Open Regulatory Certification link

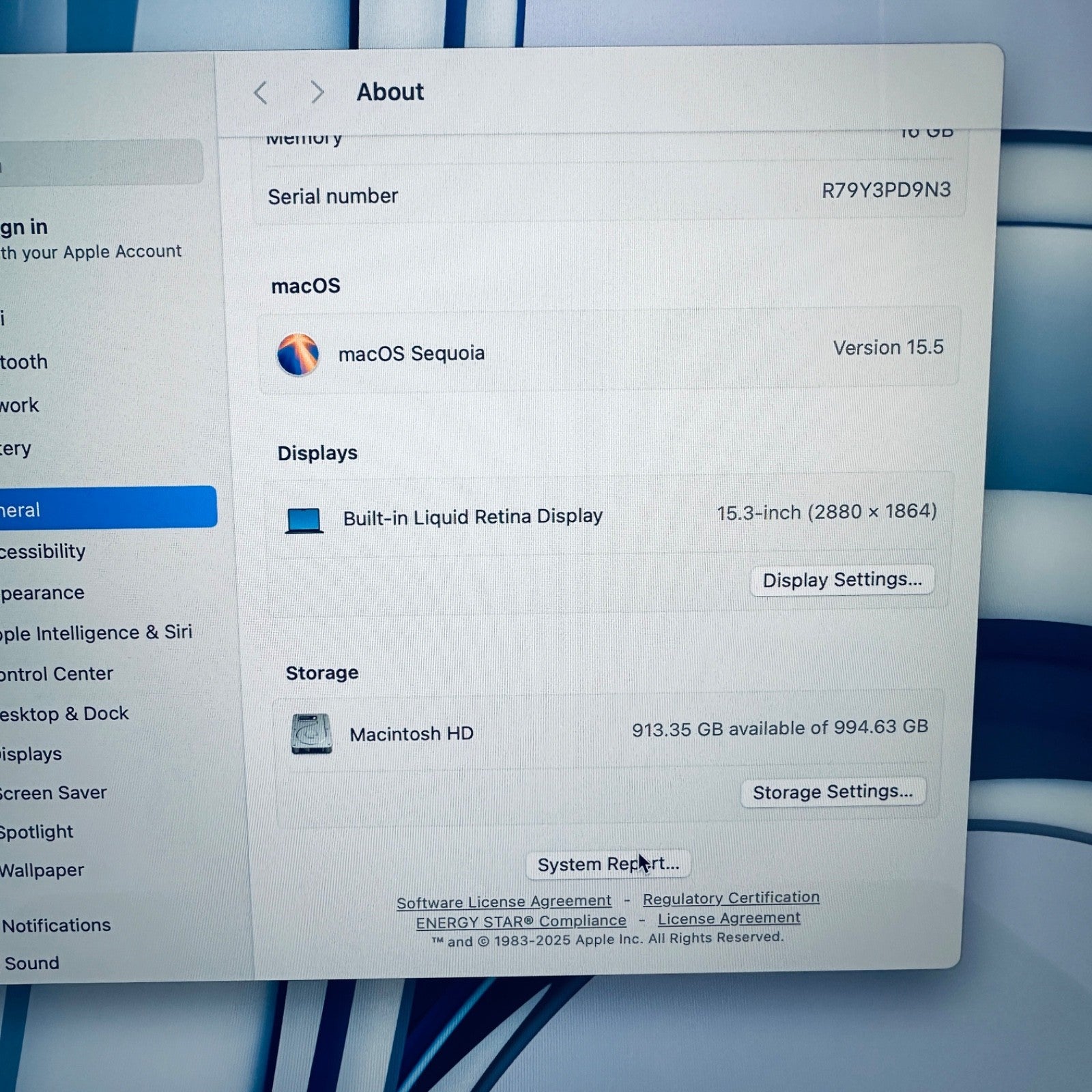click(x=730, y=898)
